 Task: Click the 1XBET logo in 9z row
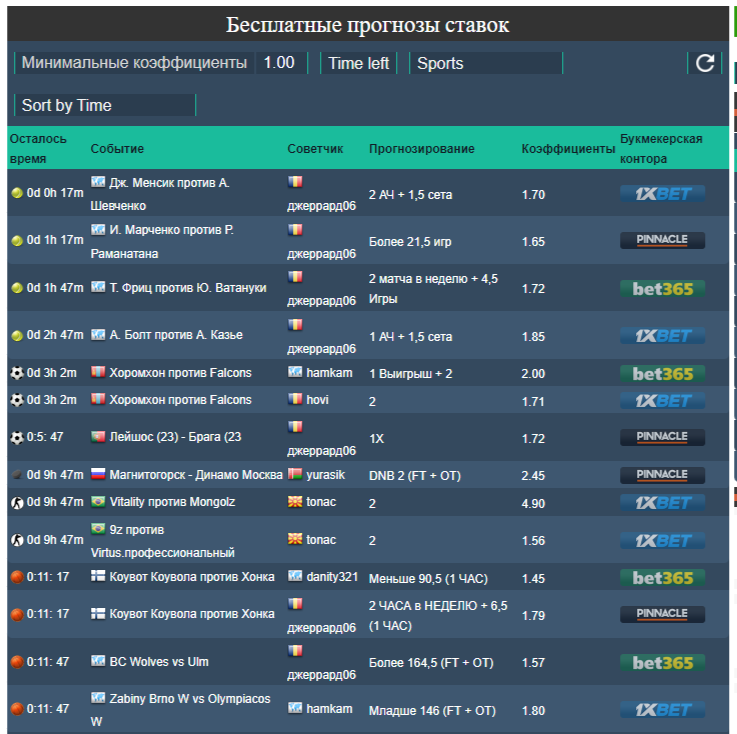[662, 540]
